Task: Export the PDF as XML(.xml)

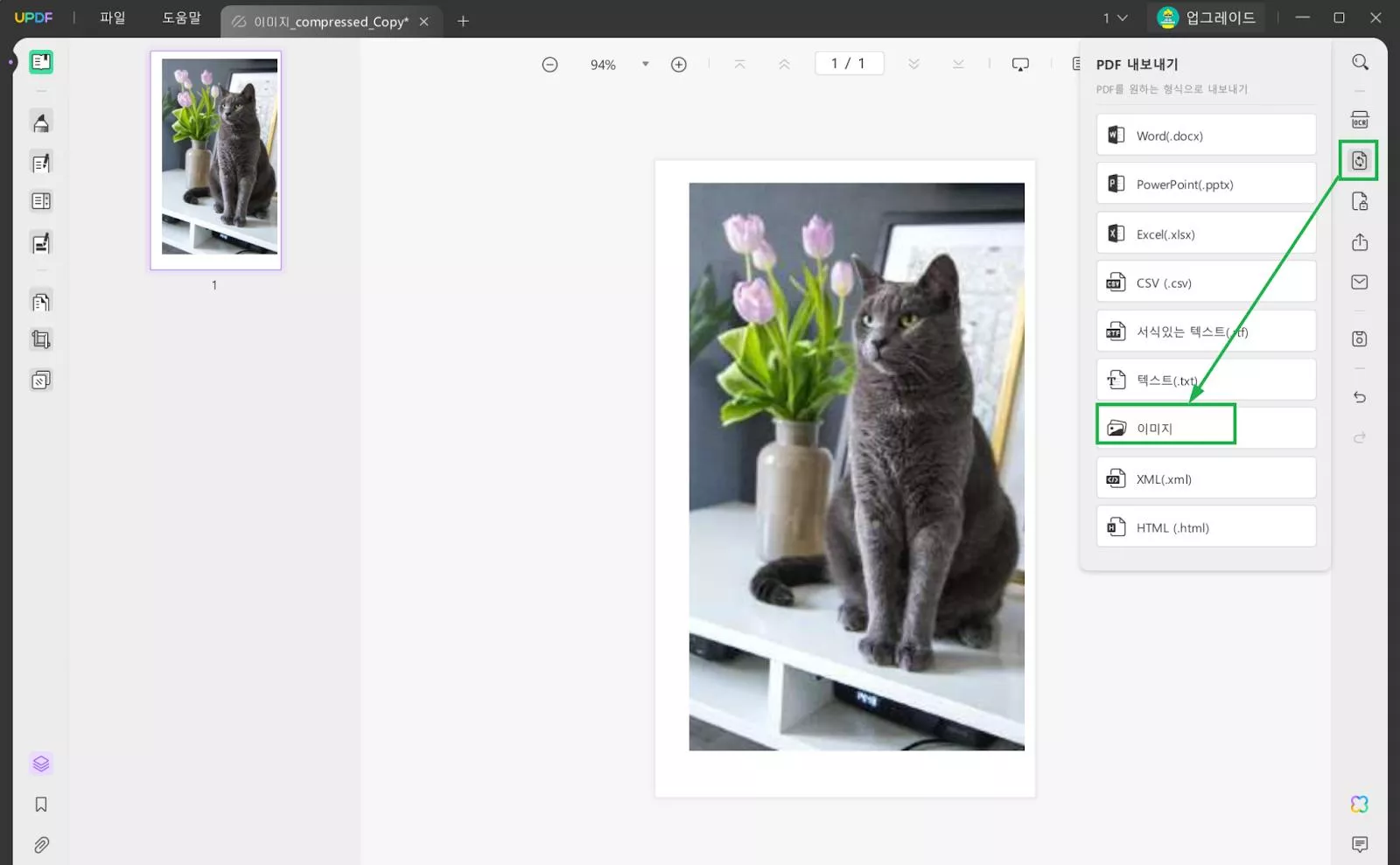Action: click(x=1206, y=478)
